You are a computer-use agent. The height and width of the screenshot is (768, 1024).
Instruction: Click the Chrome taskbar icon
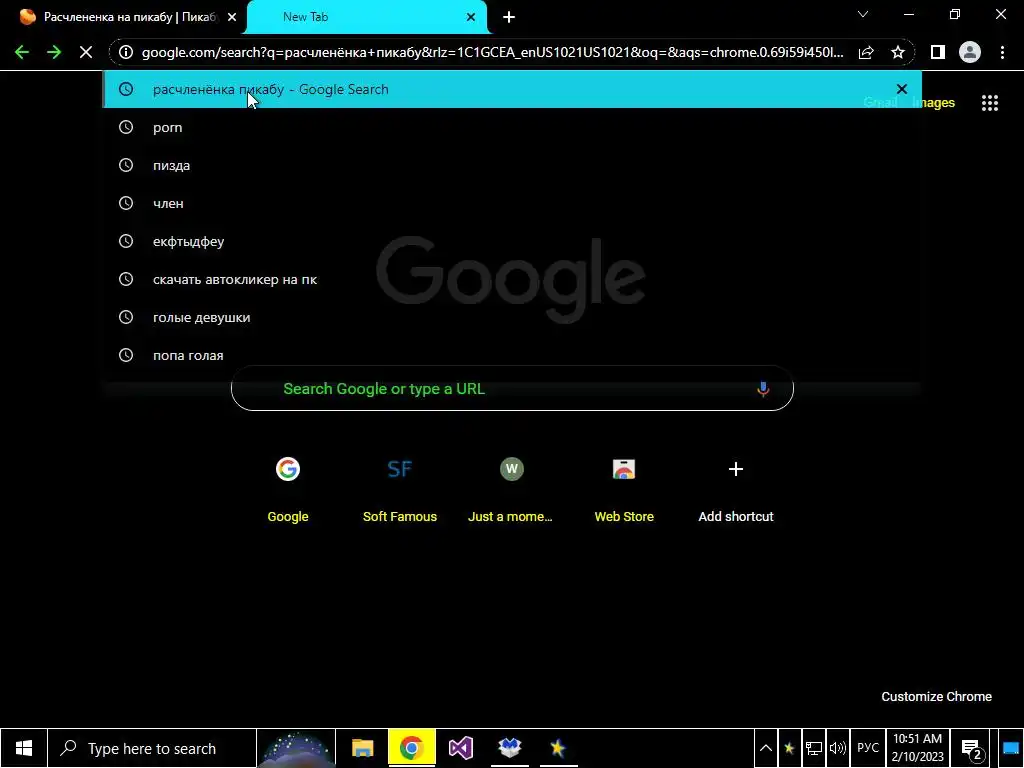[x=411, y=748]
